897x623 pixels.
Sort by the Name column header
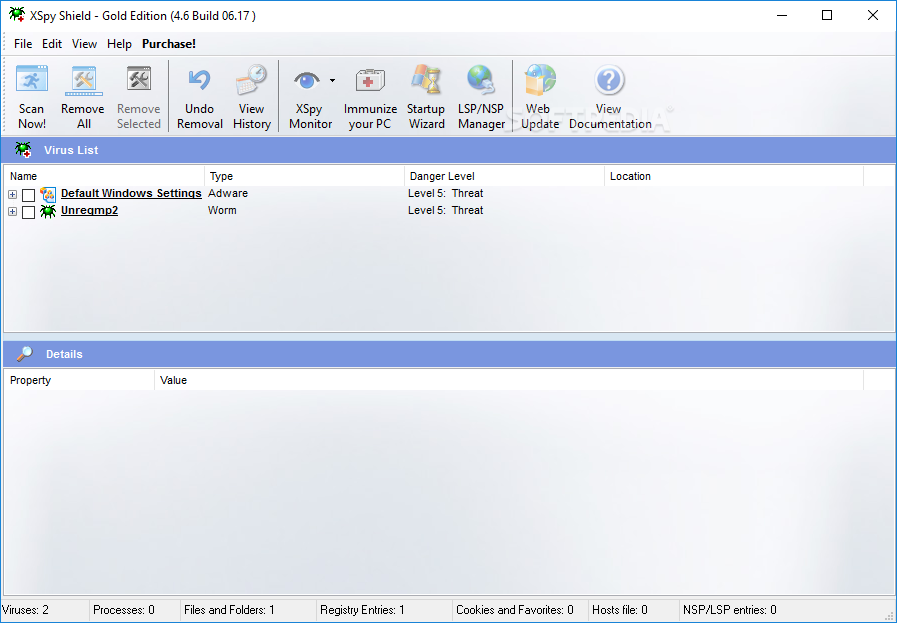pyautogui.click(x=104, y=176)
